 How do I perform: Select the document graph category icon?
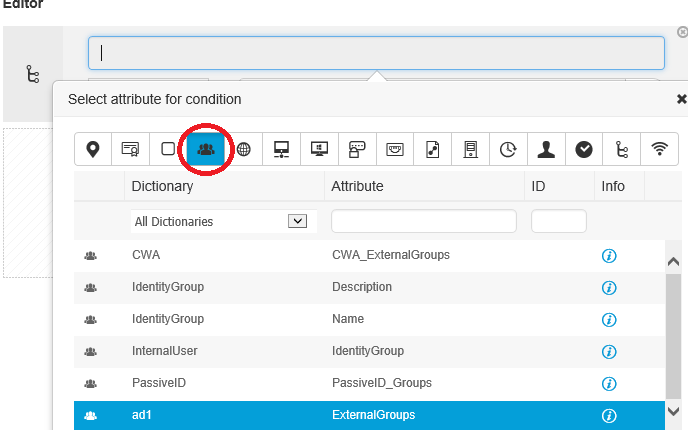tap(432, 149)
